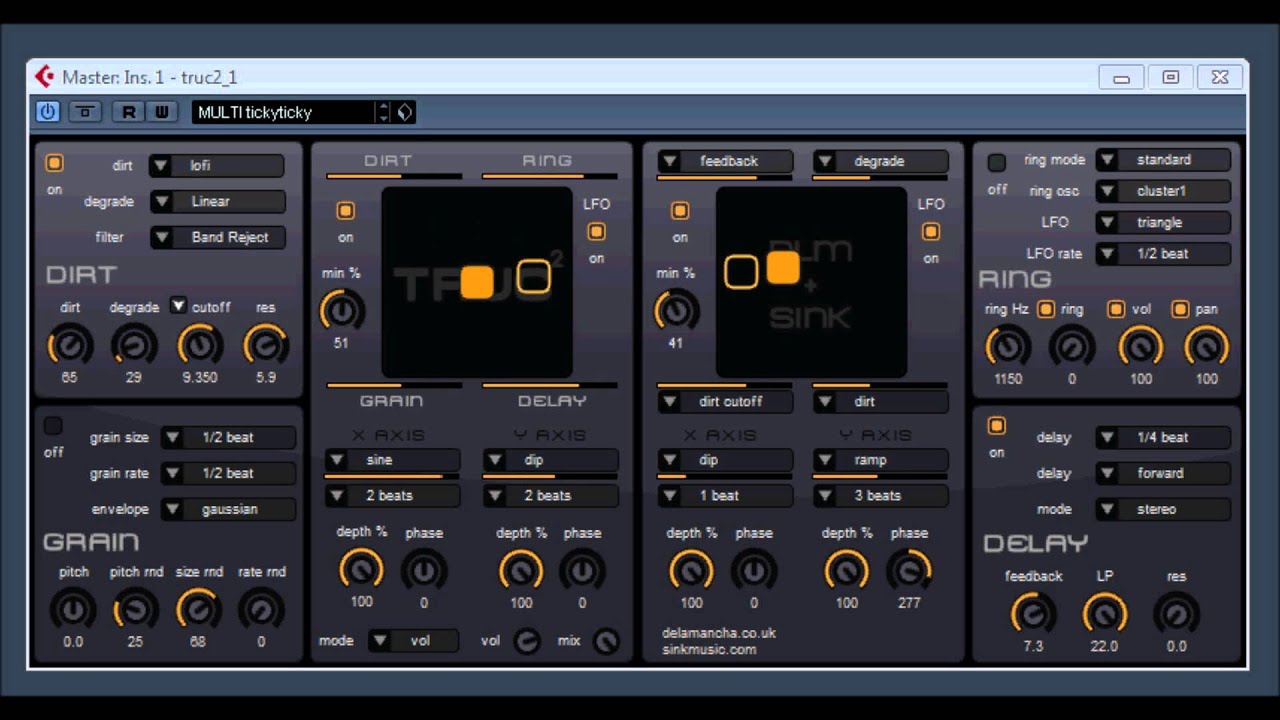1280x720 pixels.
Task: Click the res knob showing 5.9
Action: tap(265, 346)
